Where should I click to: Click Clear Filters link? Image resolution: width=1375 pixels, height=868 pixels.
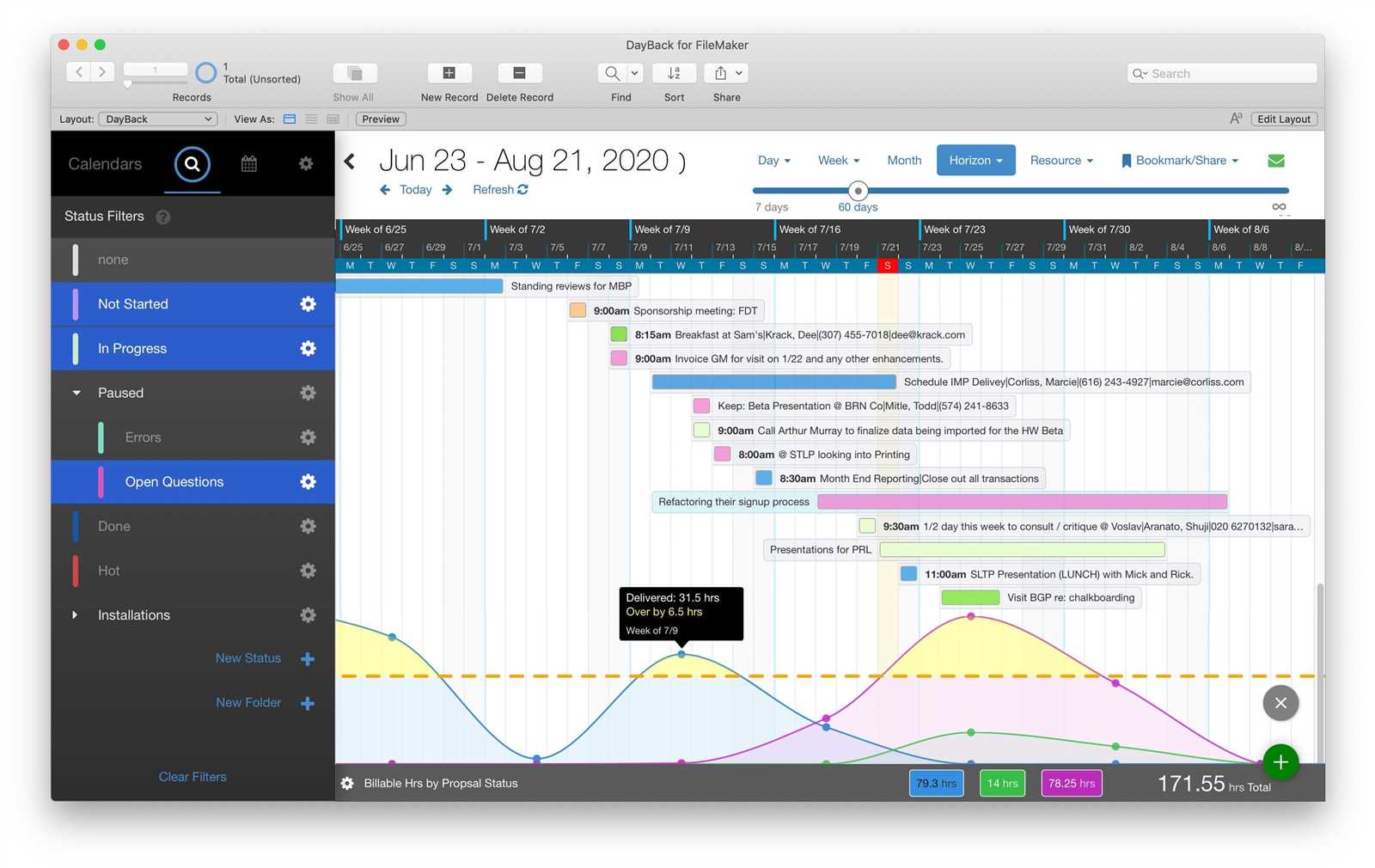click(192, 777)
